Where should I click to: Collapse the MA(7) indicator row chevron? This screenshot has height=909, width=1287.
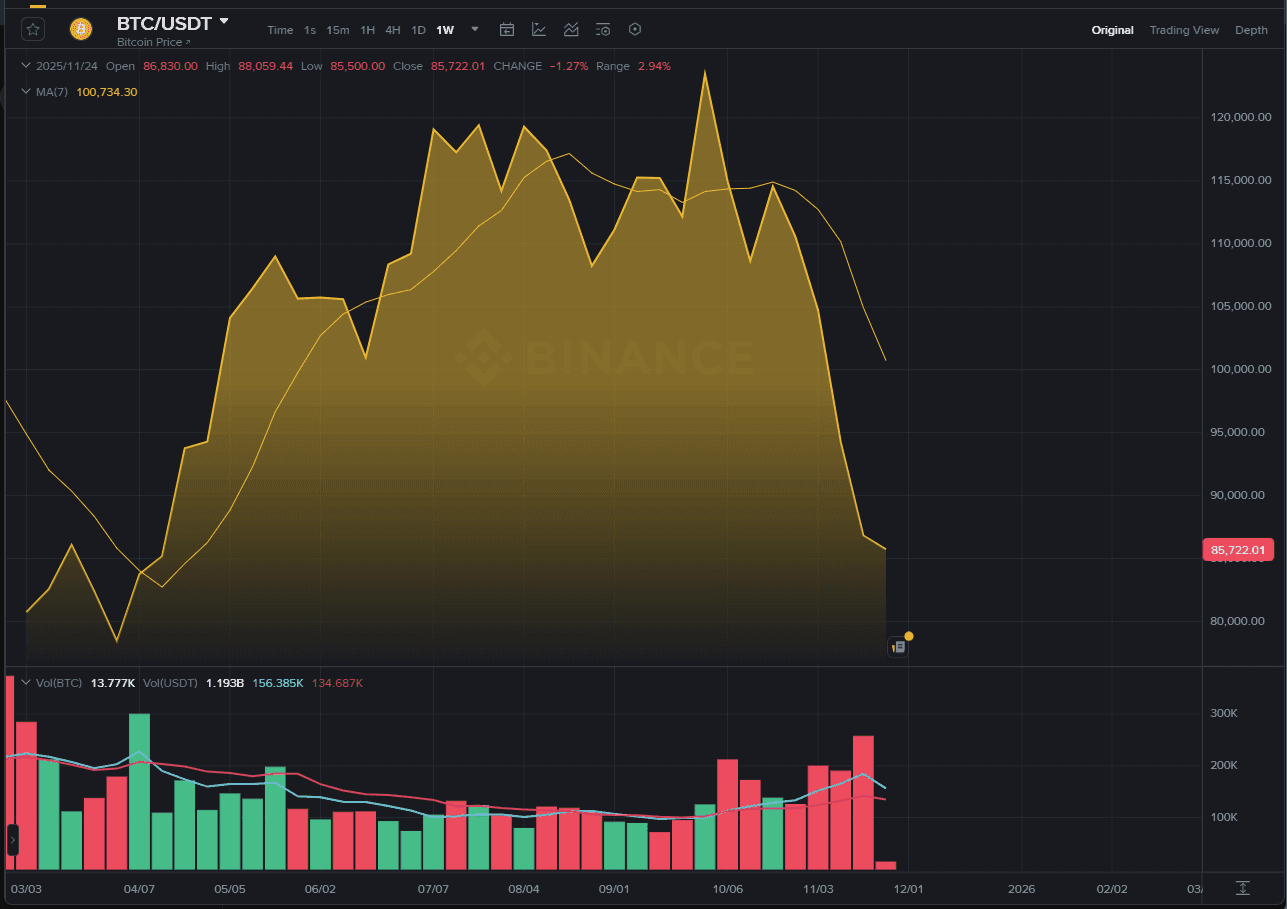pos(26,91)
